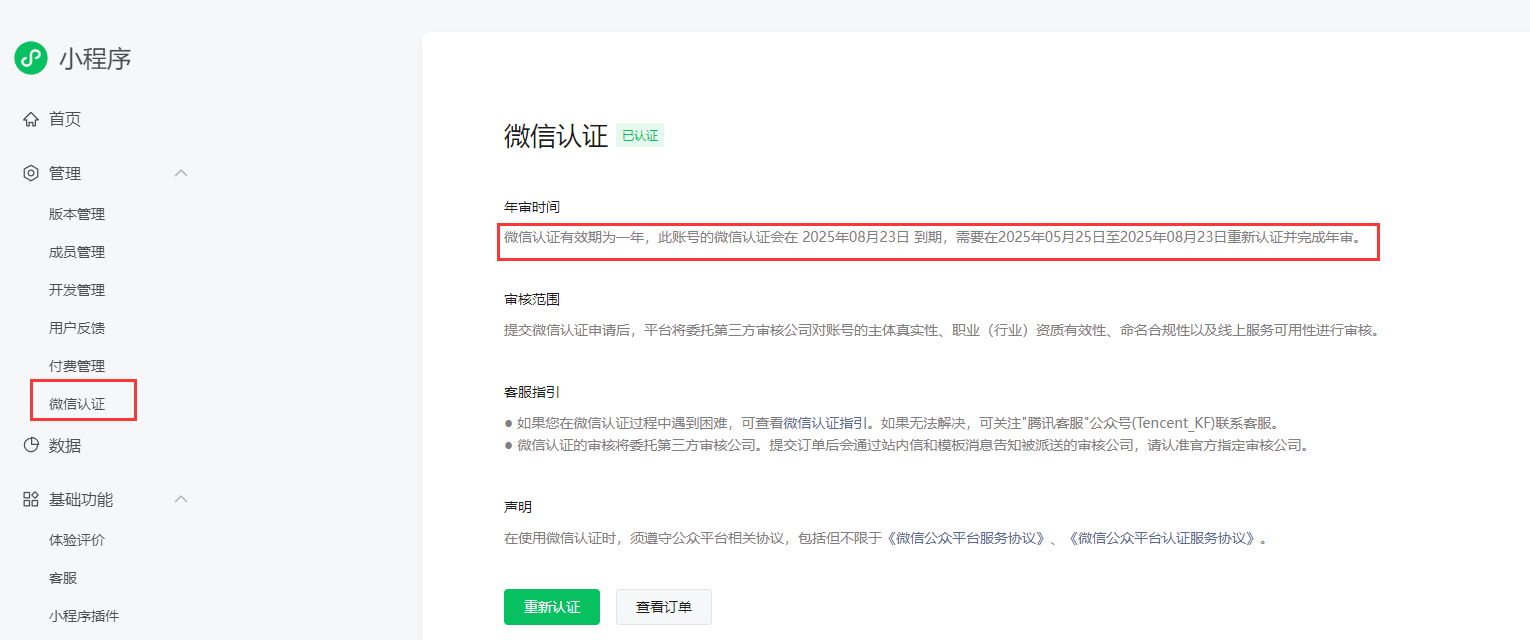This screenshot has height=640, width=1530.
Task: Click the 腾讯客服 (Tencent_KF) guidance line
Action: coord(892,422)
